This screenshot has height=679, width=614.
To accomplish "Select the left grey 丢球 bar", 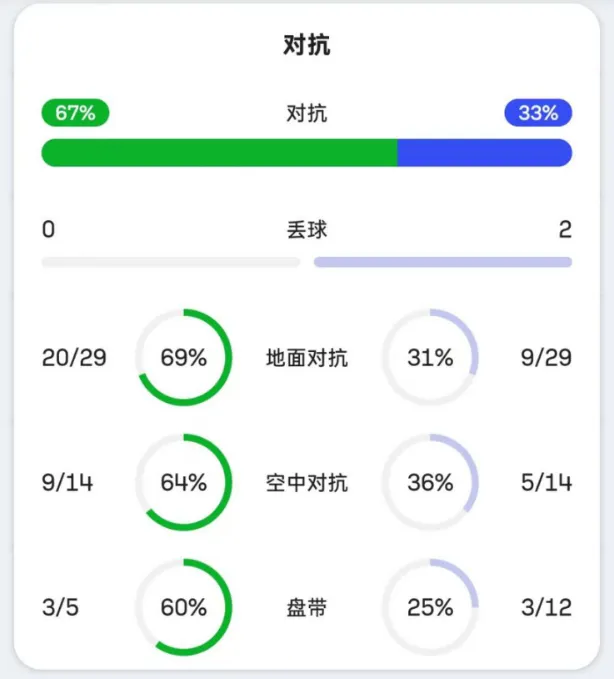I will (x=170, y=262).
